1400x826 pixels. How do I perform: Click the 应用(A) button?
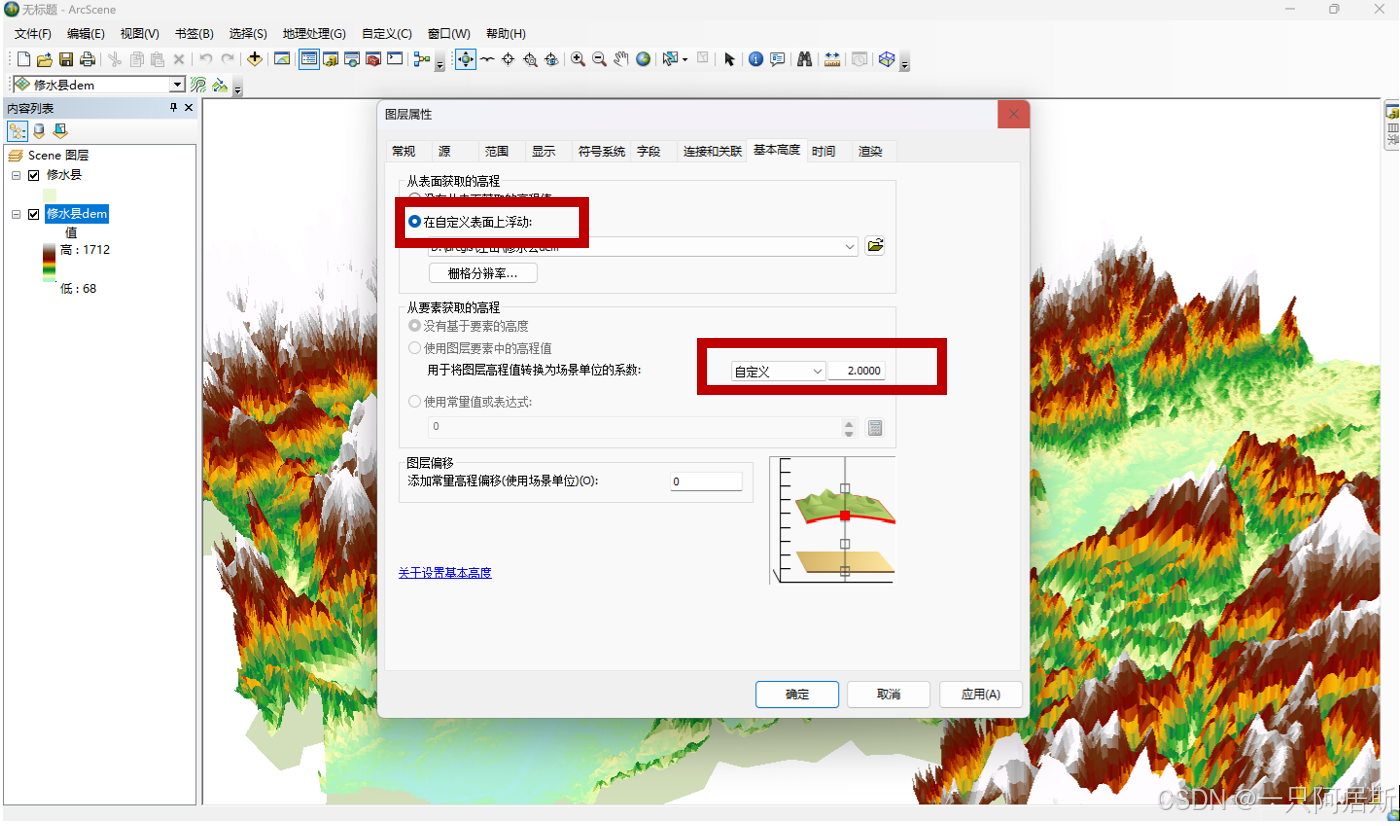(981, 694)
